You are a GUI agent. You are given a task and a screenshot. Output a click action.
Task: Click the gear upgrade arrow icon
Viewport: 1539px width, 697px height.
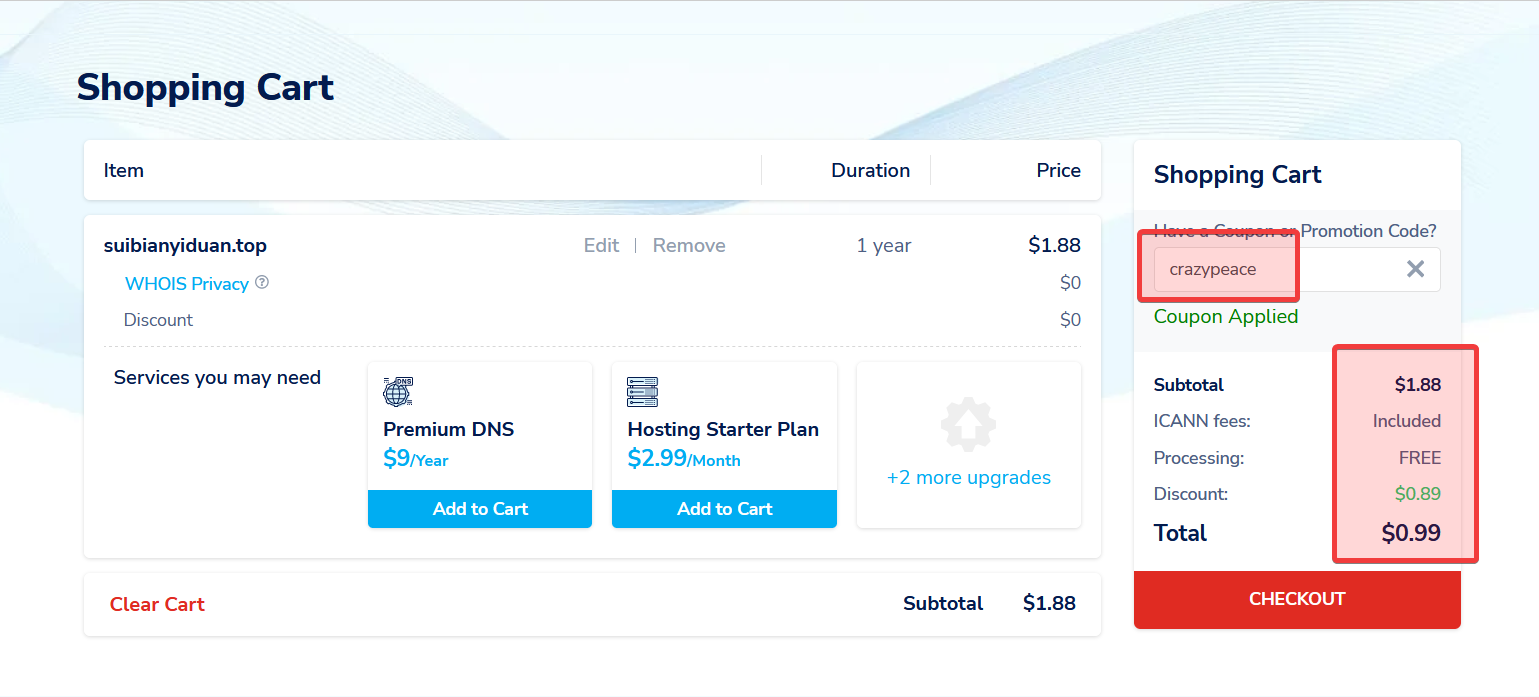968,424
